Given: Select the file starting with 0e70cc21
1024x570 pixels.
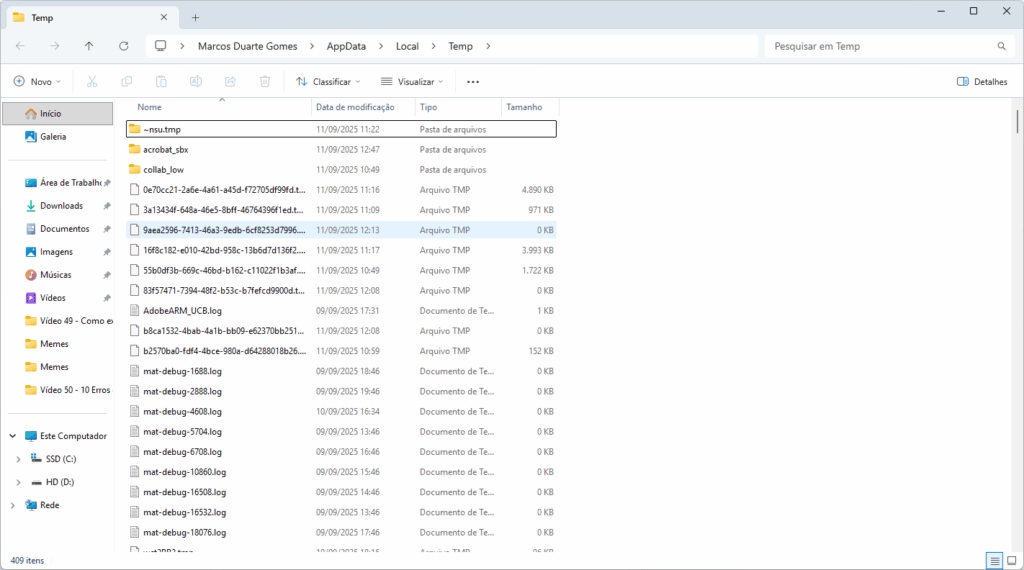Looking at the screenshot, I should coord(341,189).
